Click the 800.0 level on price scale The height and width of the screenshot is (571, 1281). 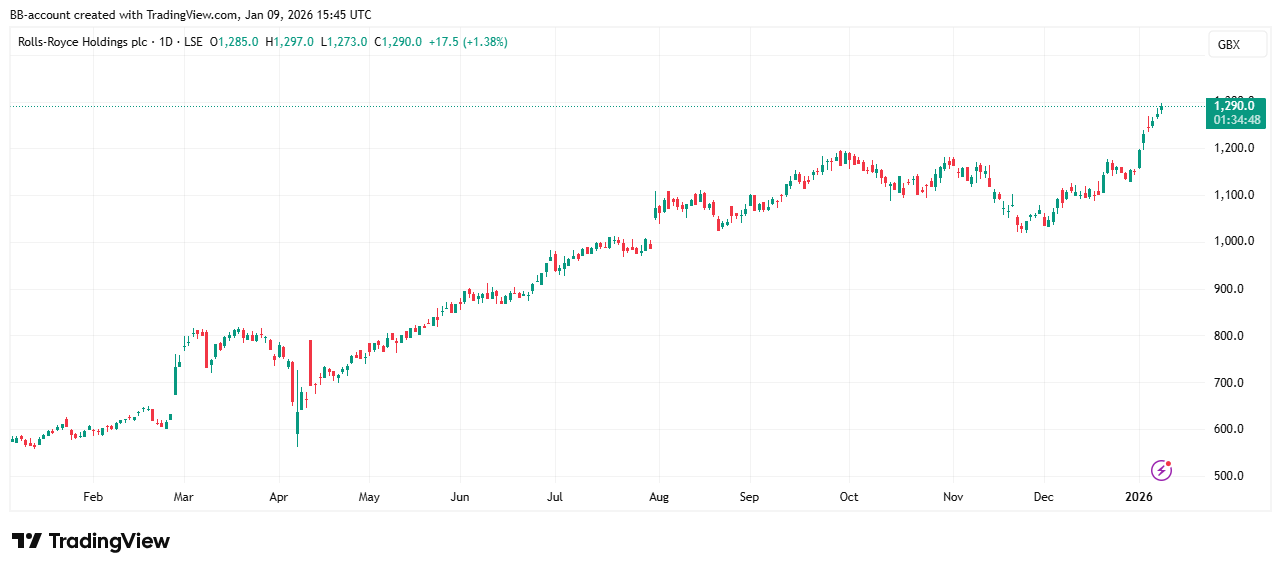pyautogui.click(x=1229, y=336)
